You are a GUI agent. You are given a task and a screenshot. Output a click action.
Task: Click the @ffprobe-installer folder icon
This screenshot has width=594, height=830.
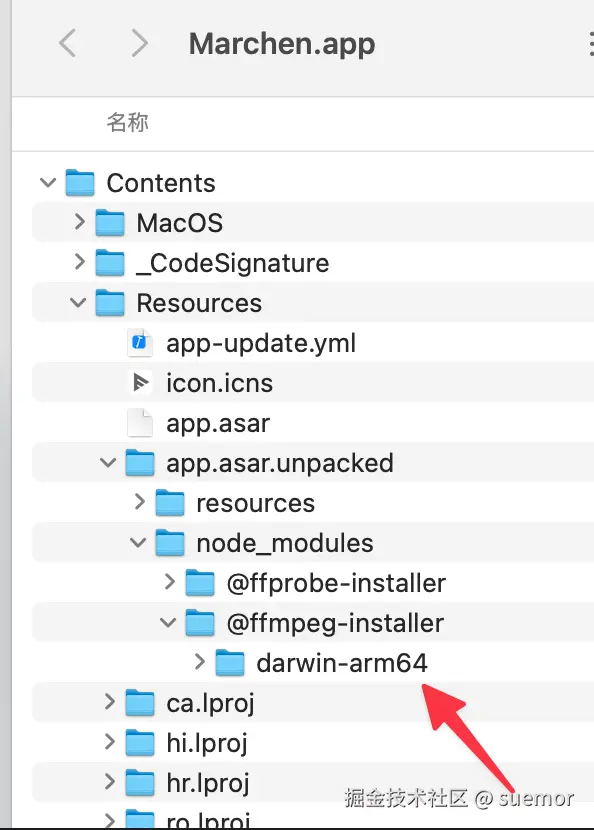[x=200, y=583]
